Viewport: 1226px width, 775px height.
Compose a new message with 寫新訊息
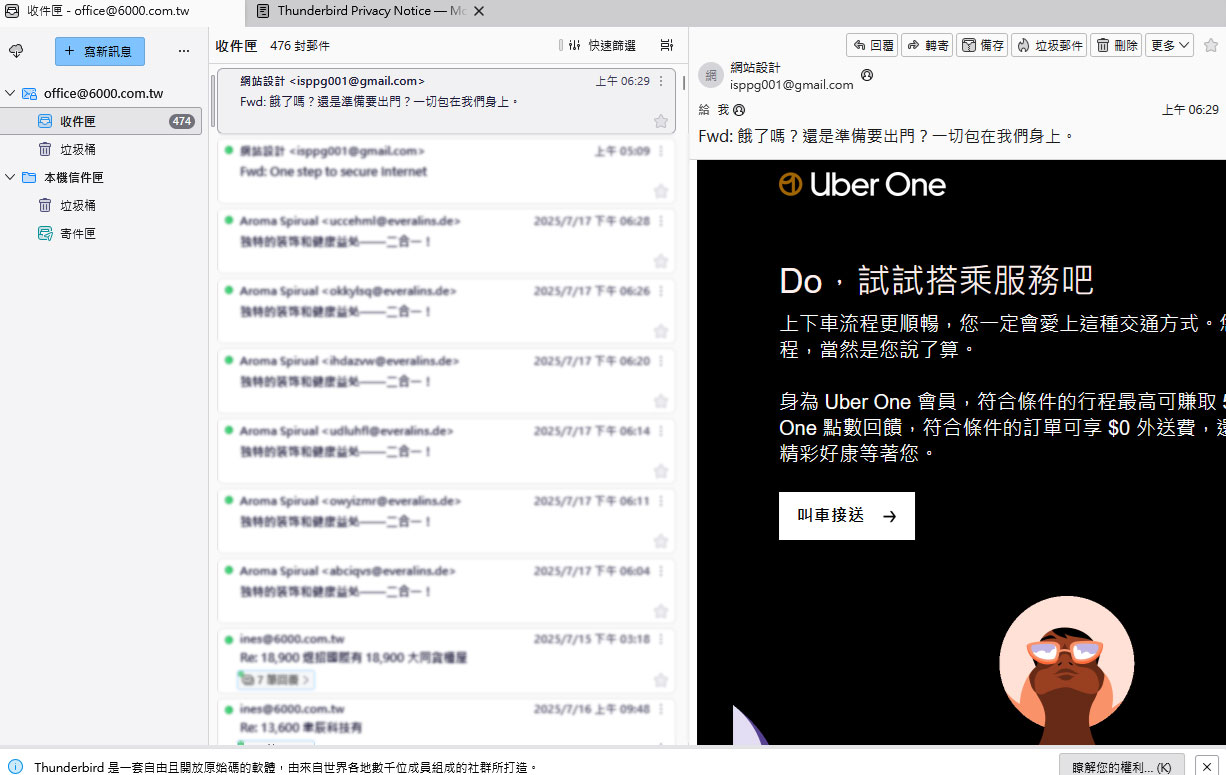100,51
